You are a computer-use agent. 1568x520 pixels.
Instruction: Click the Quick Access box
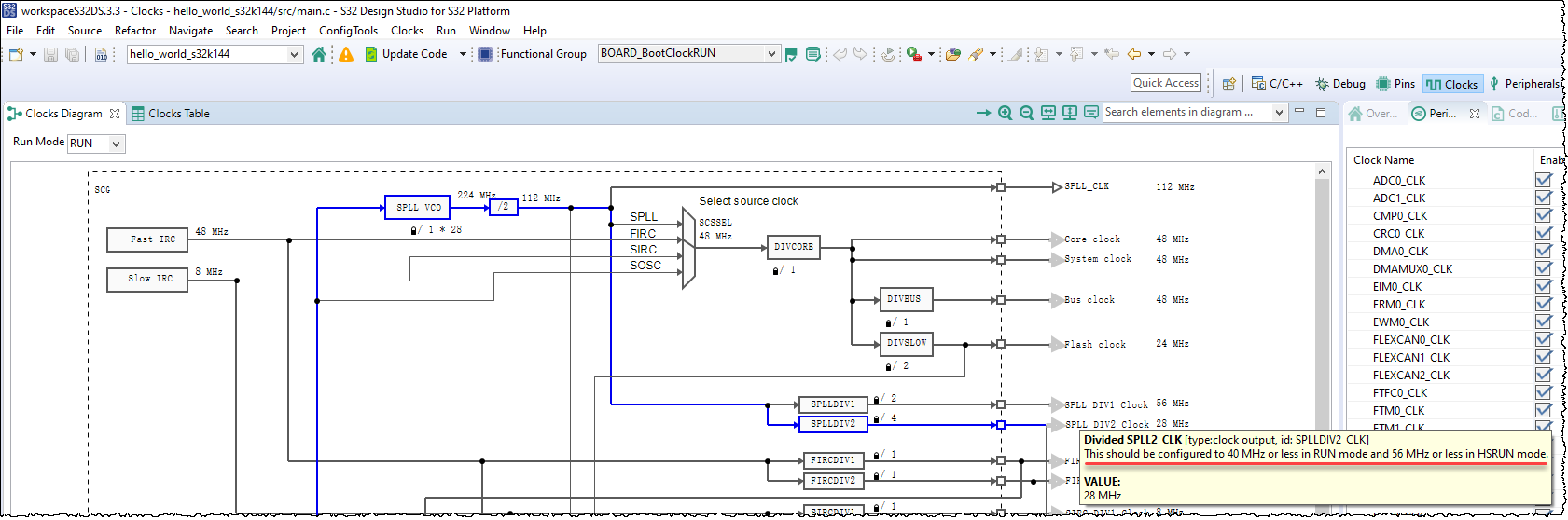(1166, 83)
